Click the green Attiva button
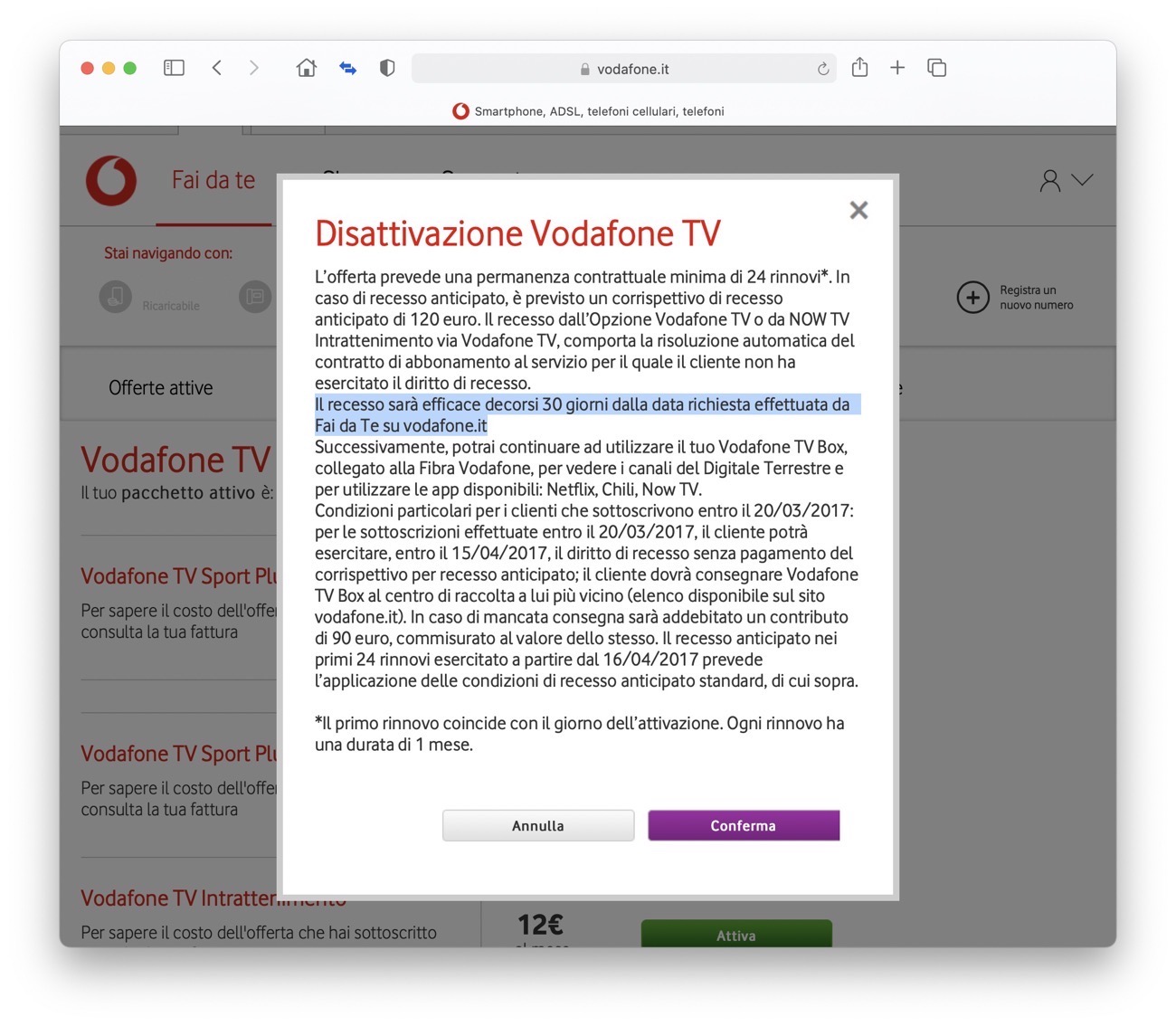 pyautogui.click(x=736, y=934)
